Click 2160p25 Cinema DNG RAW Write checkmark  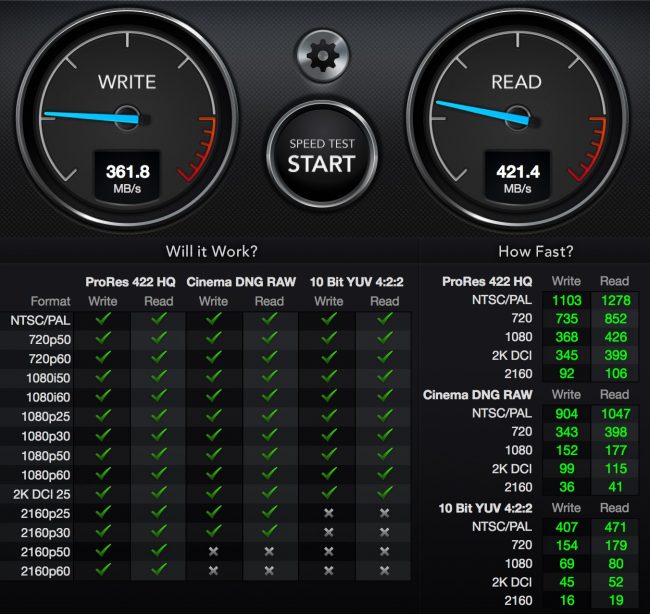click(x=213, y=512)
